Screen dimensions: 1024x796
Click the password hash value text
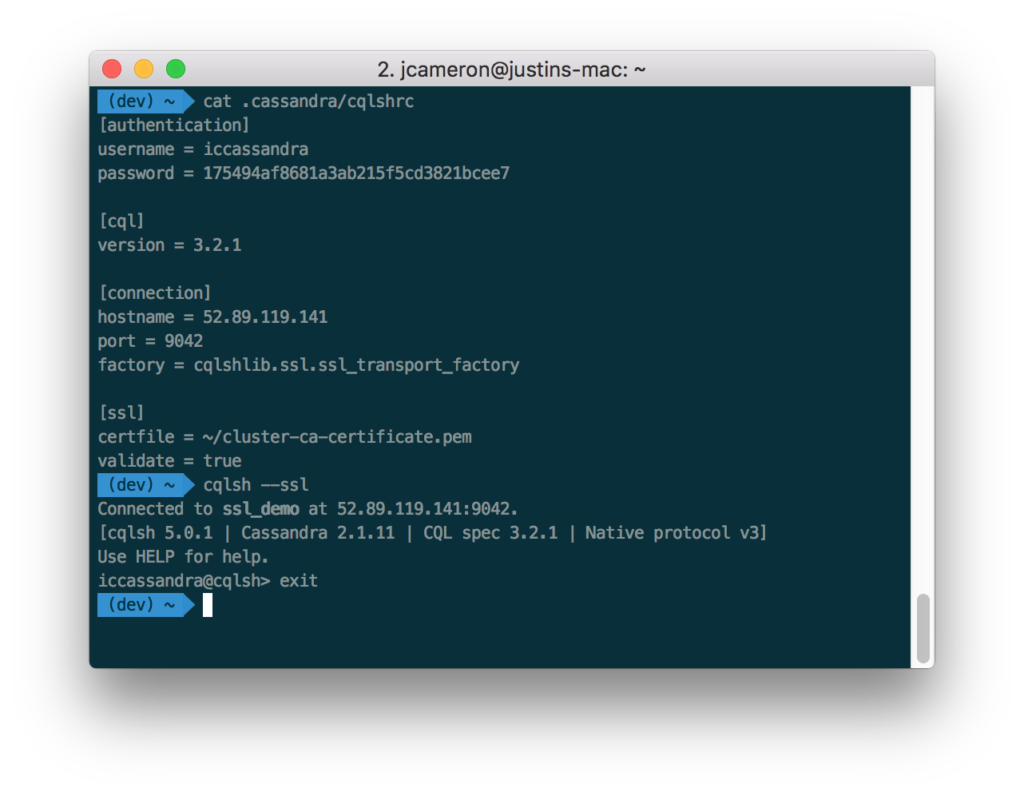[x=356, y=173]
